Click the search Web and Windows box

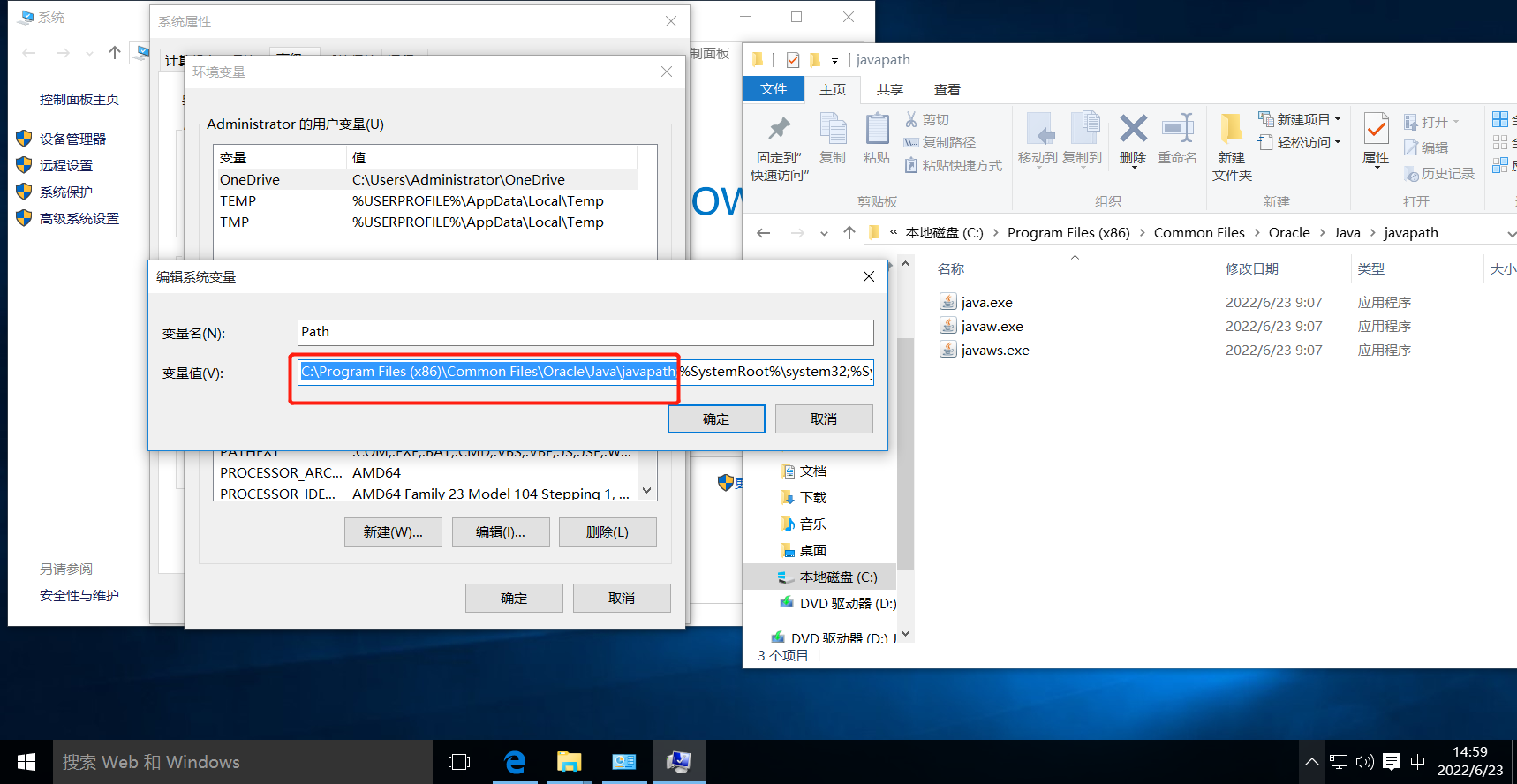pyautogui.click(x=243, y=762)
